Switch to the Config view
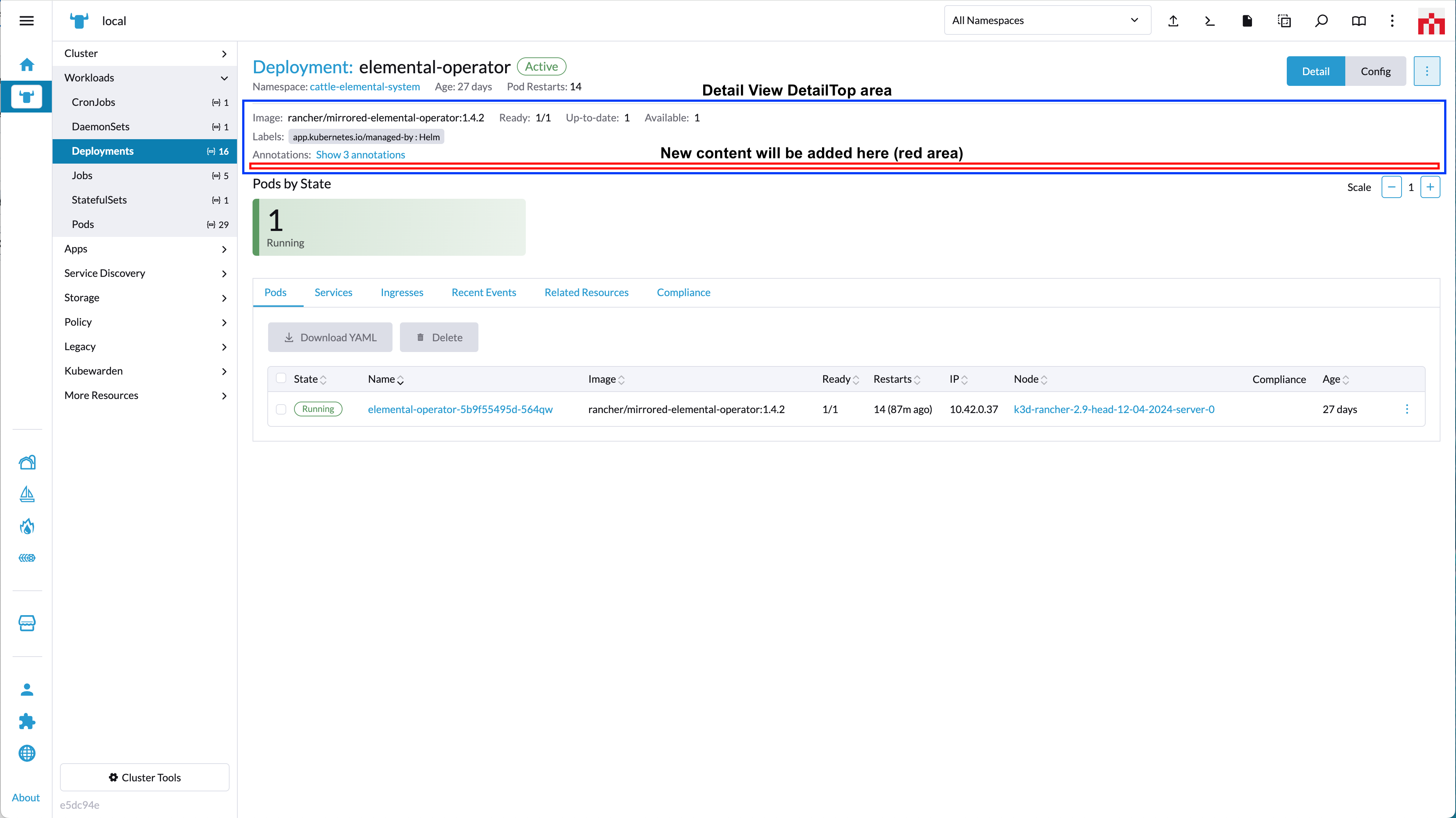 click(1376, 71)
